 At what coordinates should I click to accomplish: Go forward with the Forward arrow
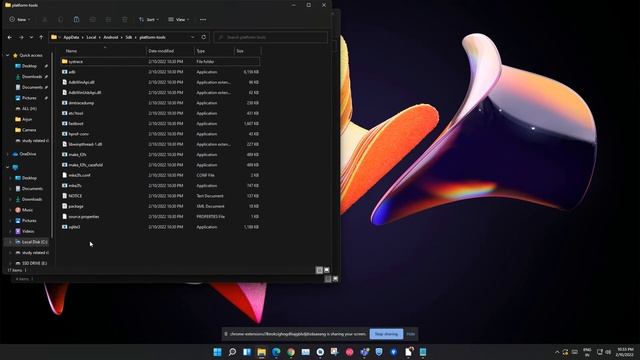pyautogui.click(x=21, y=37)
